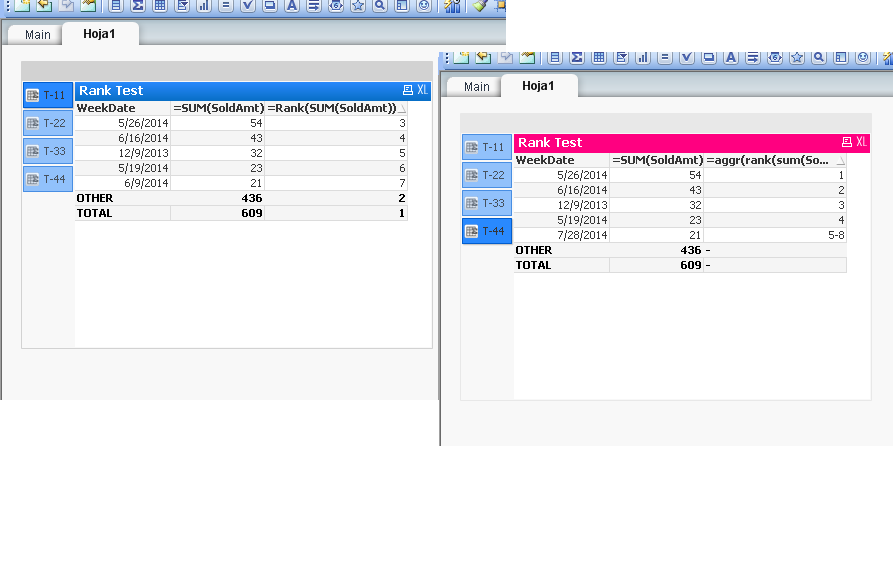Click =aggr(rank(sum(So... column header in pink chart
This screenshot has height=587, width=893.
(x=775, y=160)
